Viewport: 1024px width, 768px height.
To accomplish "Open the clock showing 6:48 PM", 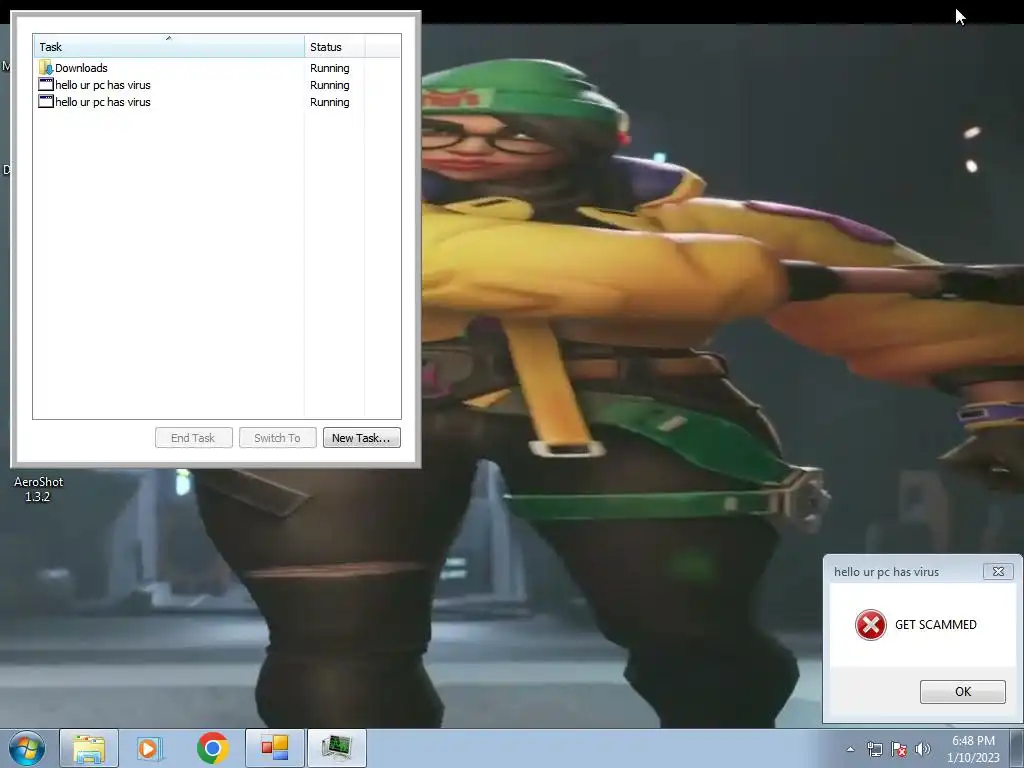I will tap(973, 749).
